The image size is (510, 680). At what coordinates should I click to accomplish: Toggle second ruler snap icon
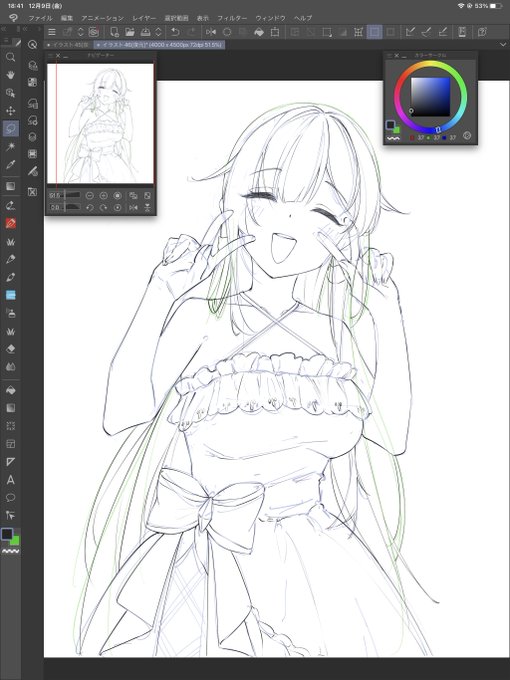(x=426, y=32)
